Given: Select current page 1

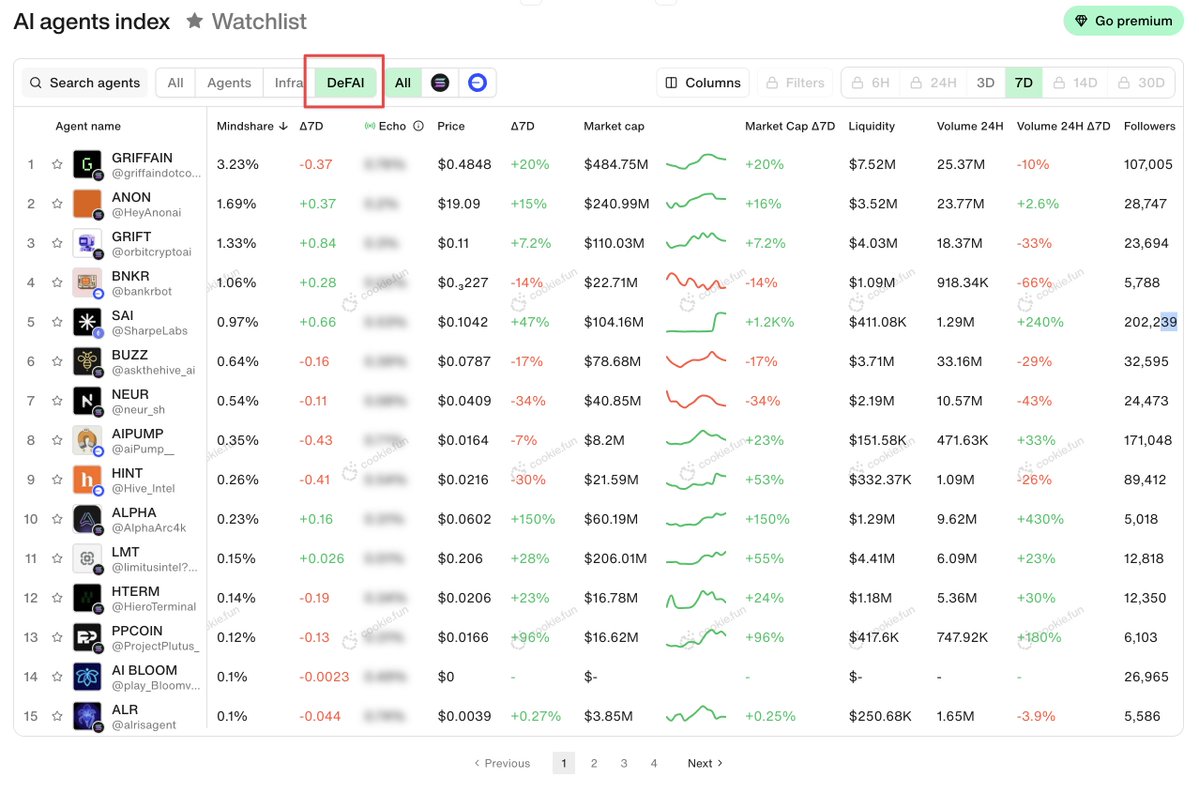Looking at the screenshot, I should (x=564, y=763).
